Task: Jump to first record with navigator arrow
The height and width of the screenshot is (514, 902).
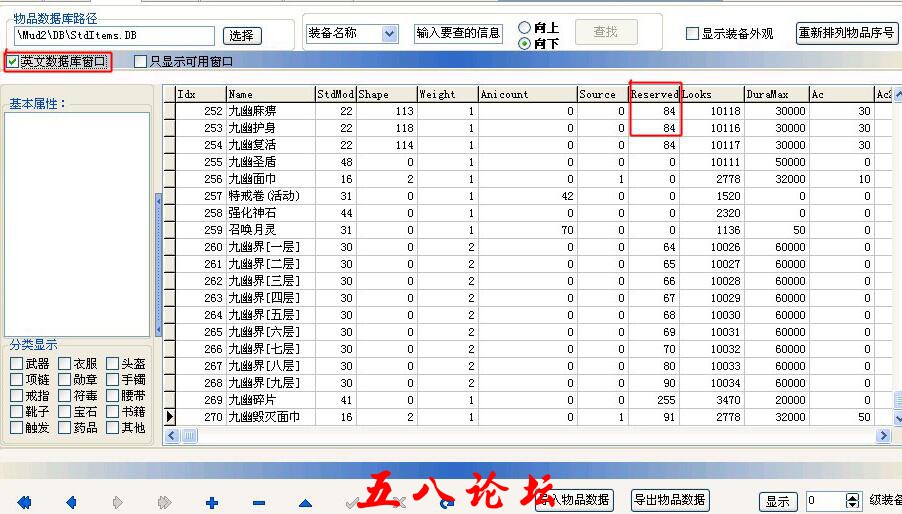Action: (x=24, y=502)
